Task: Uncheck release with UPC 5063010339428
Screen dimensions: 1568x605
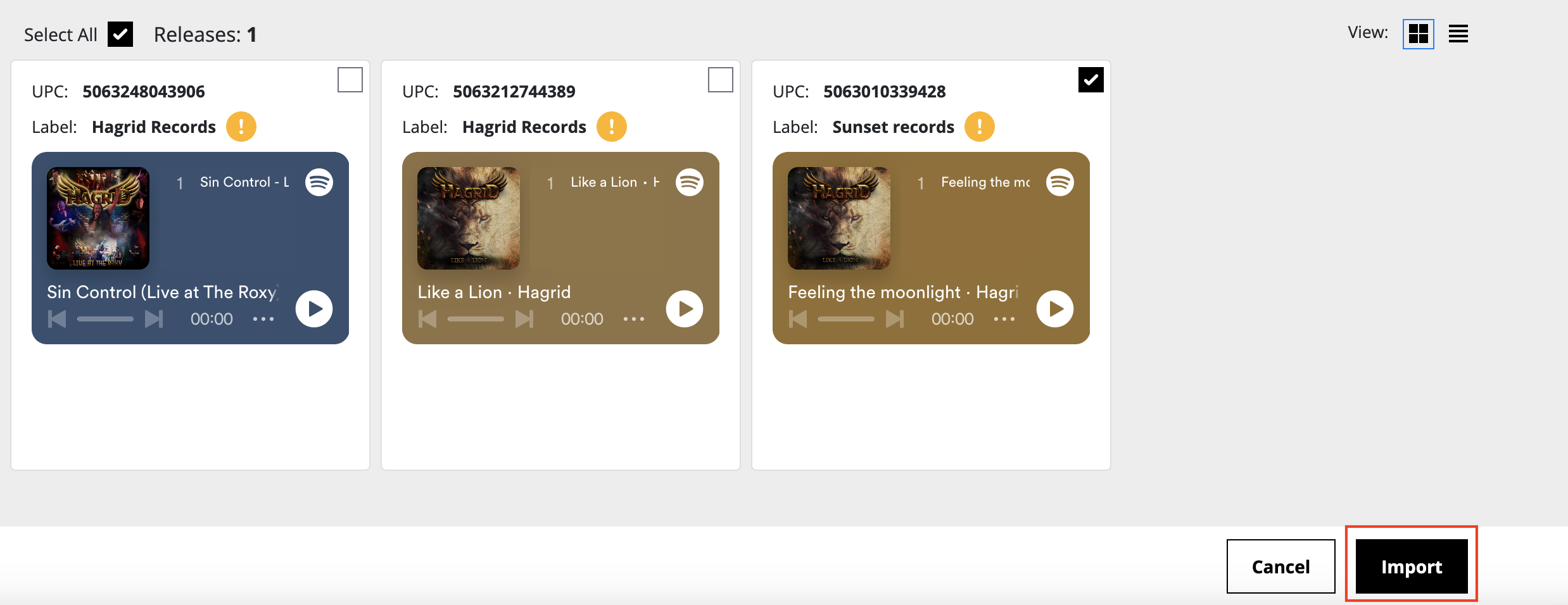Action: 1091,80
